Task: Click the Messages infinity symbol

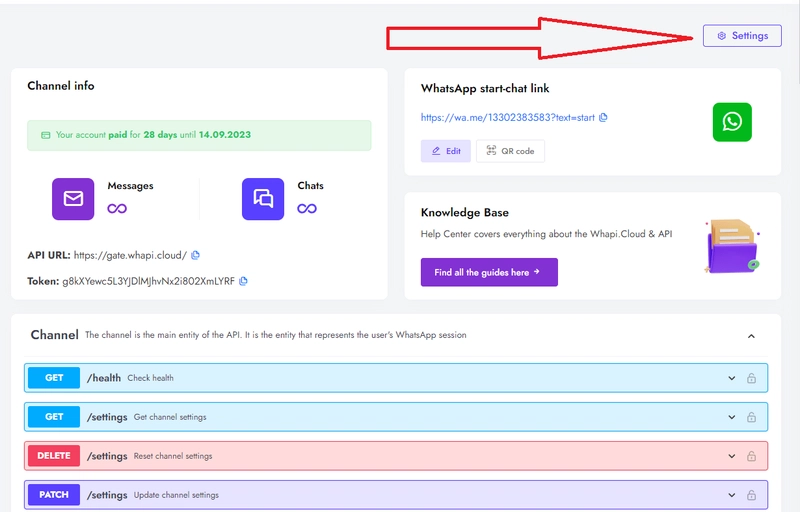Action: (117, 209)
